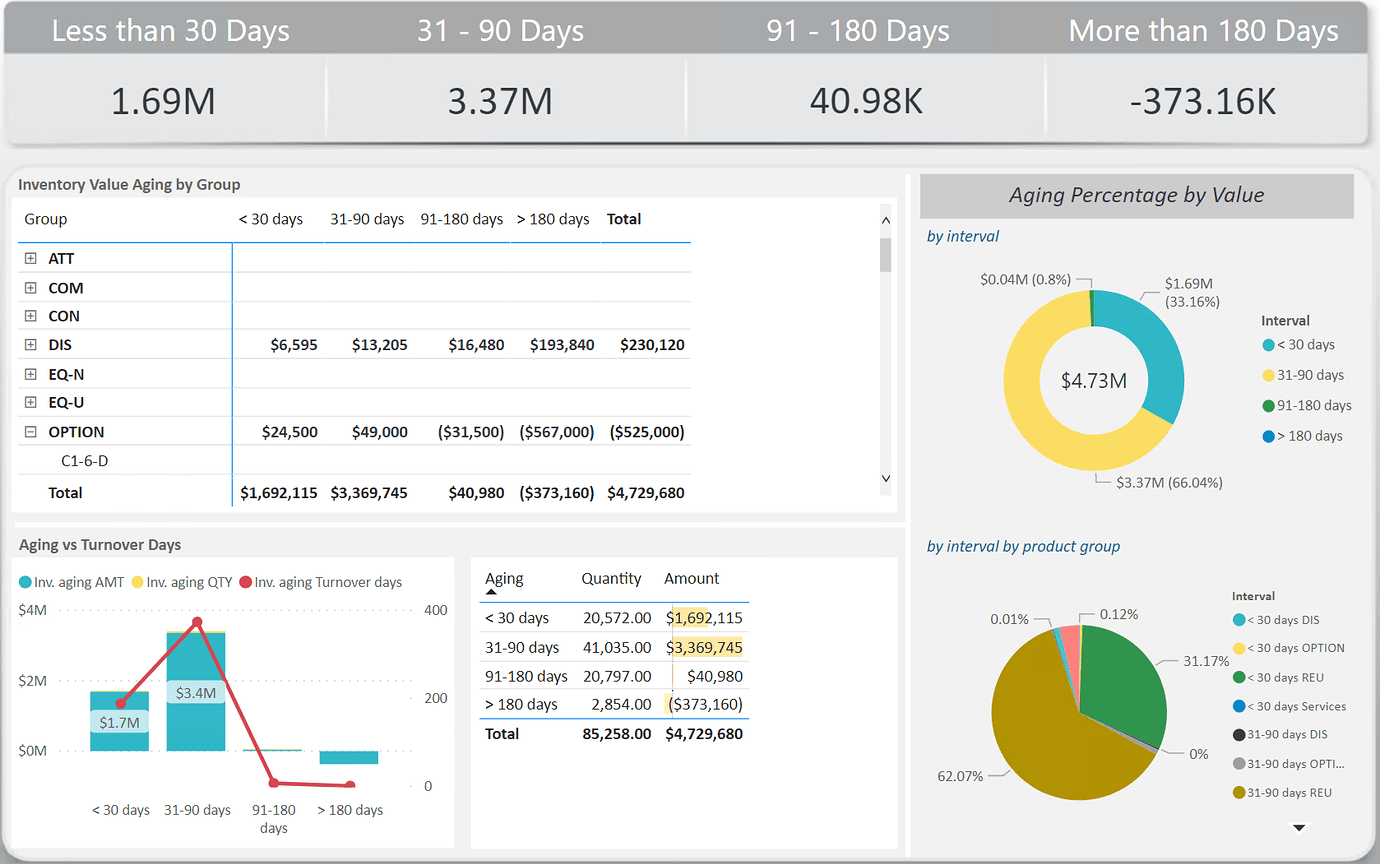Viewport: 1380px width, 864px height.
Task: Toggle the "< 30 days Services" legend entry
Action: [1237, 705]
